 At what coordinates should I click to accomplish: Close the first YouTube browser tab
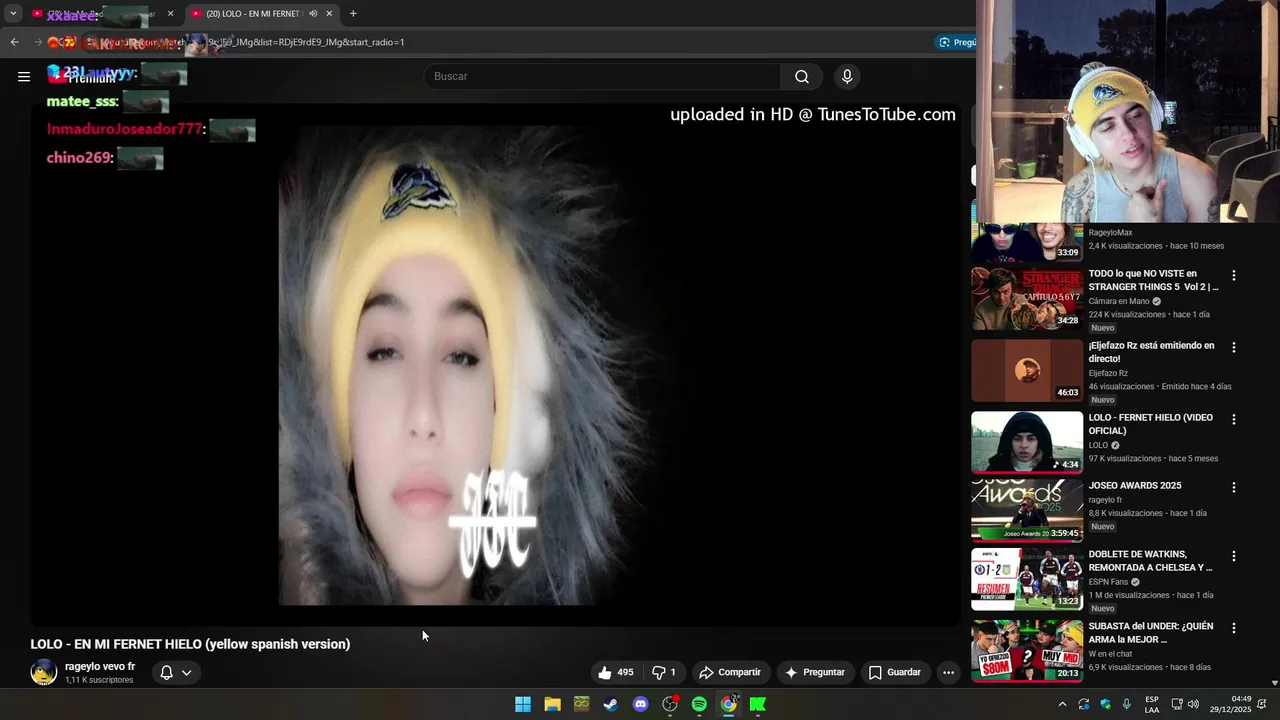pyautogui.click(x=170, y=13)
